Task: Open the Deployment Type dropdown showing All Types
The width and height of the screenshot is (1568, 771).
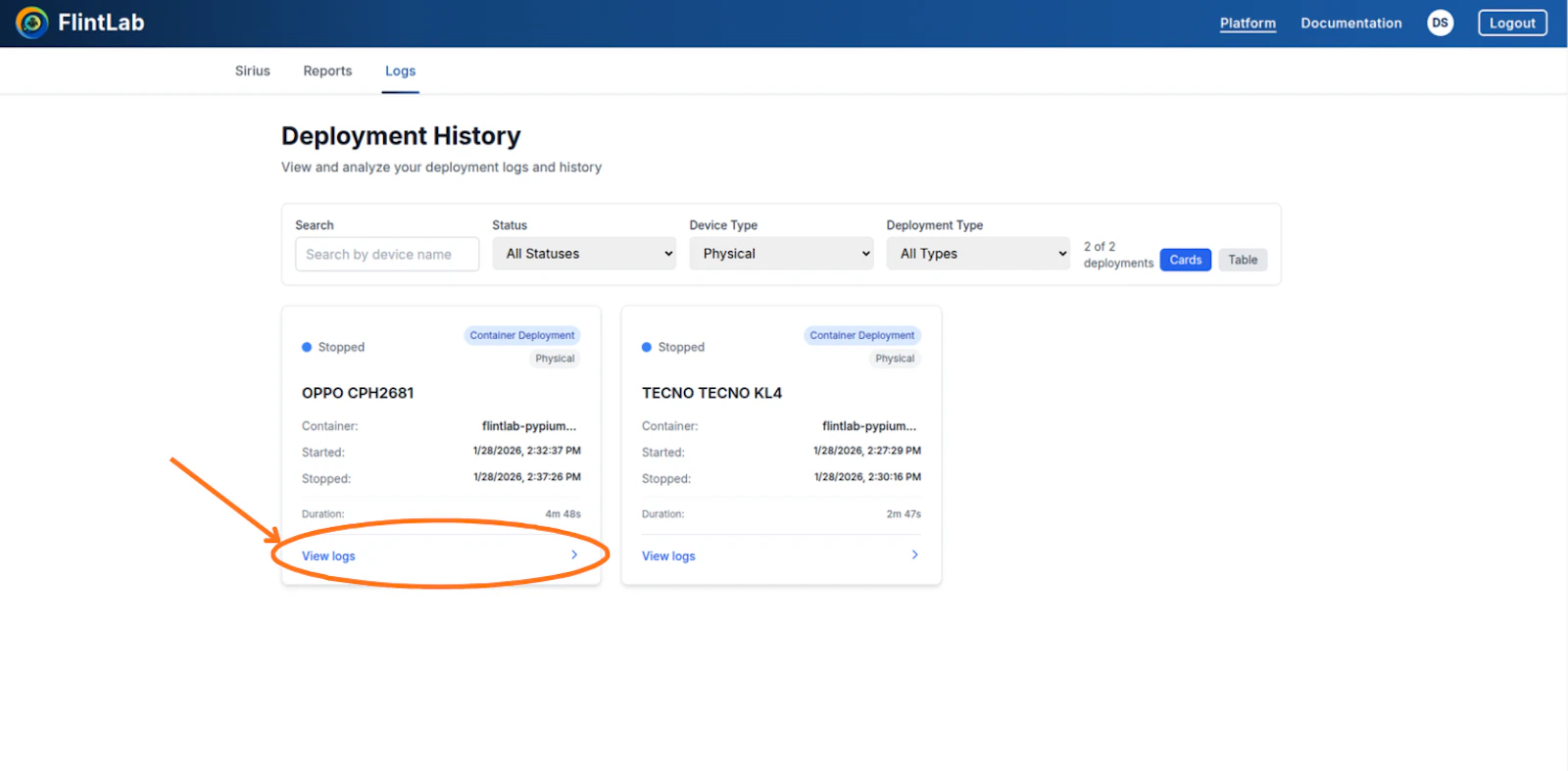Action: click(978, 254)
